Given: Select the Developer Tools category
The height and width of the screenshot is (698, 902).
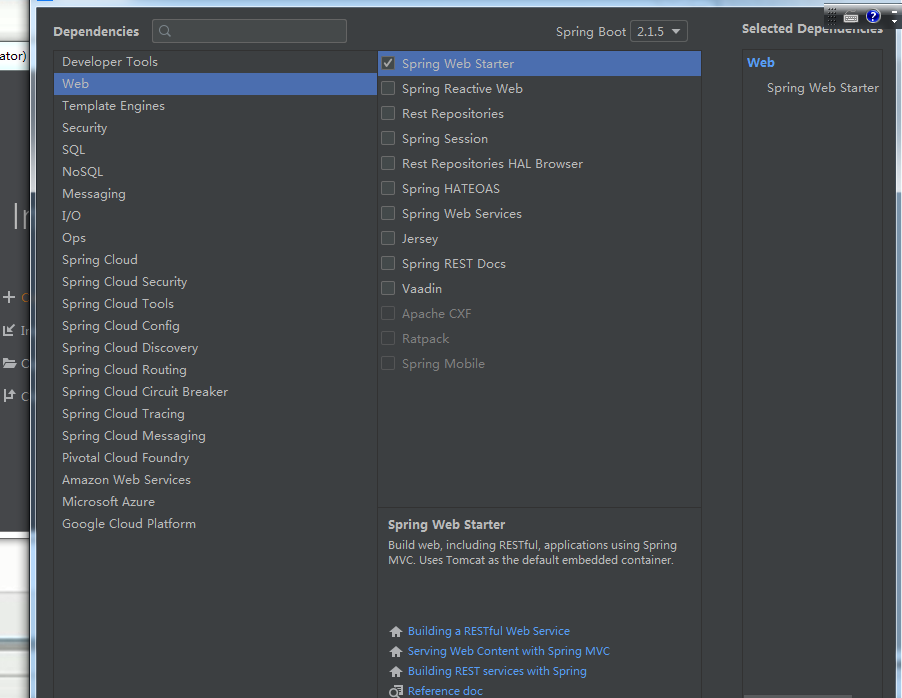Looking at the screenshot, I should coord(215,62).
